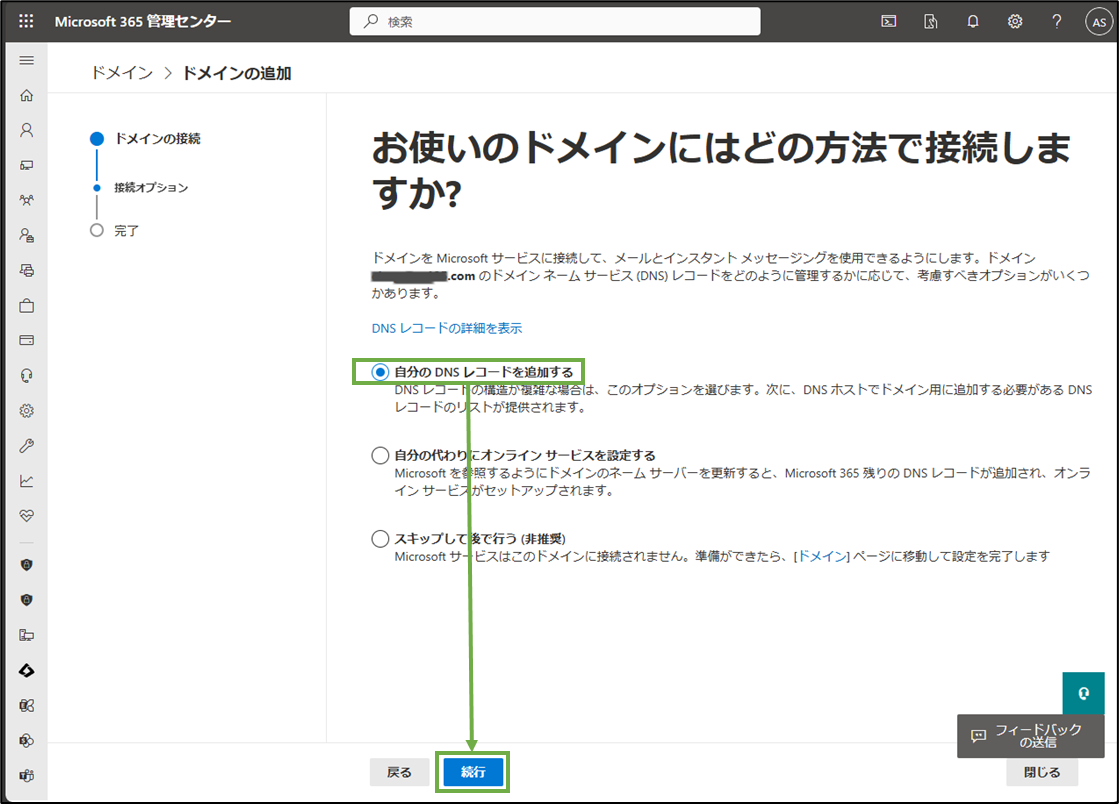Open Devices from the sidebar icon

pos(26,166)
